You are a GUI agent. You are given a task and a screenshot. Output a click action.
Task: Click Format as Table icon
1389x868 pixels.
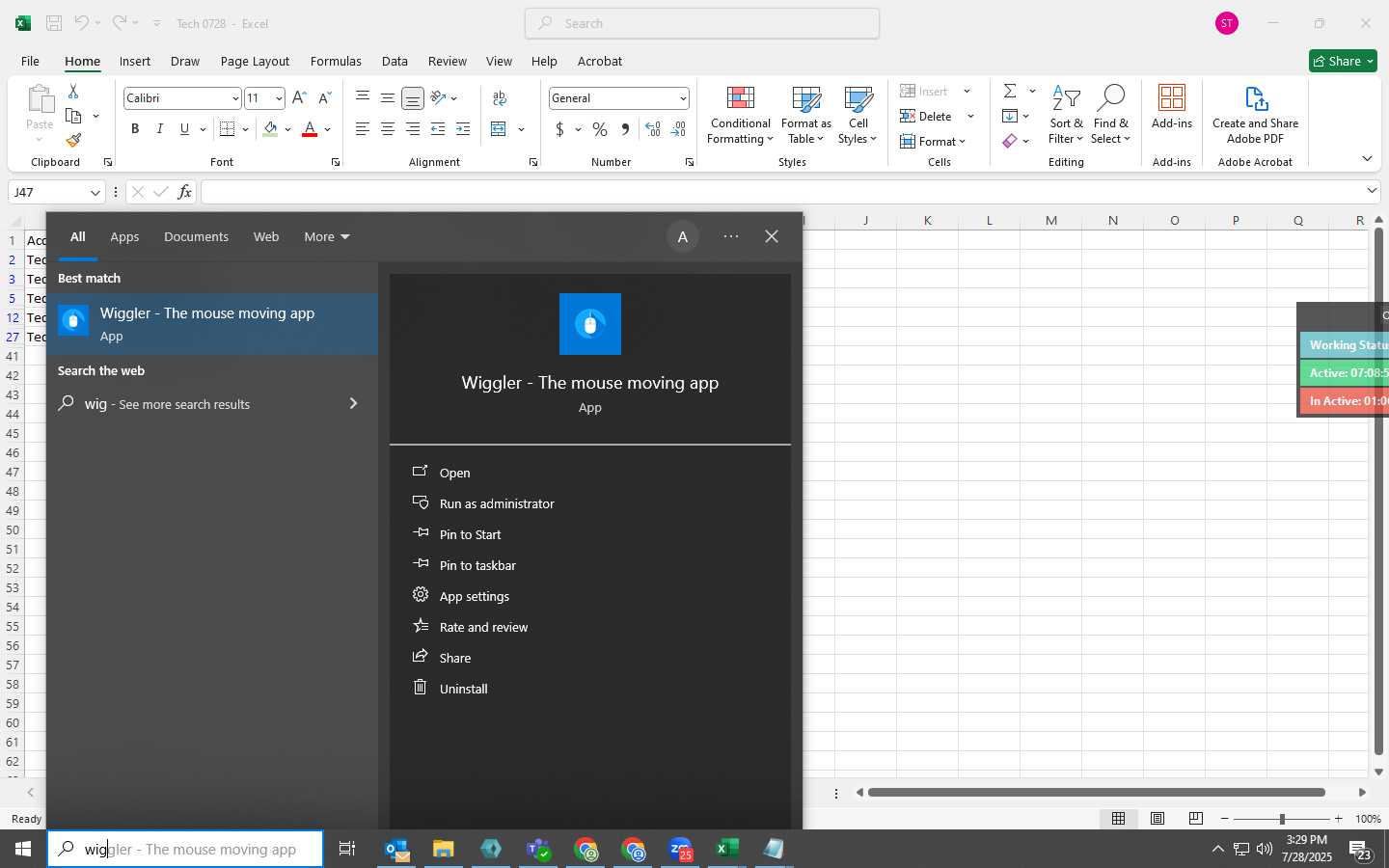coord(805,100)
